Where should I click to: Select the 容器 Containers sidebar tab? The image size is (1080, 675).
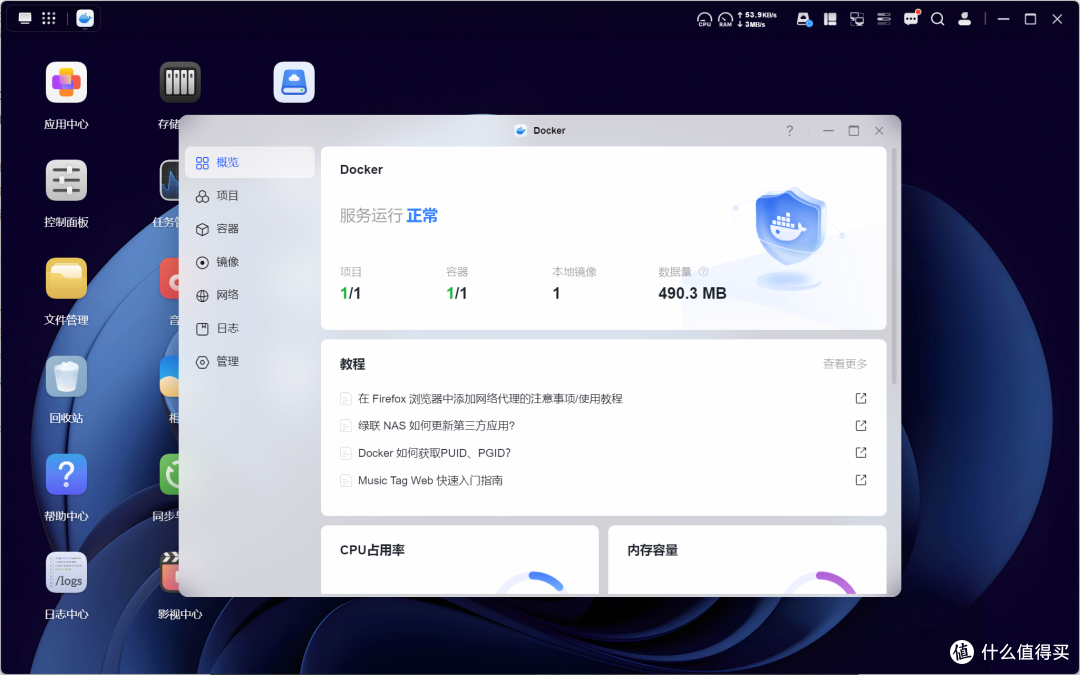pyautogui.click(x=249, y=229)
